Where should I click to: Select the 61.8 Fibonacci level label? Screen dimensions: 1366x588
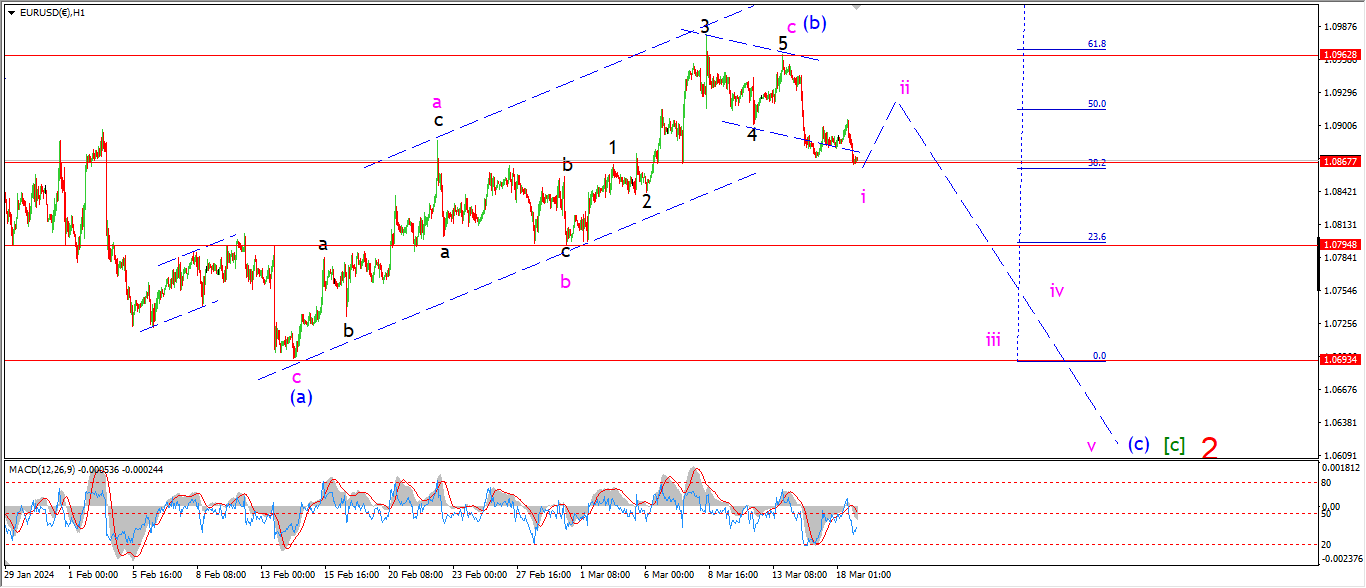click(1097, 44)
